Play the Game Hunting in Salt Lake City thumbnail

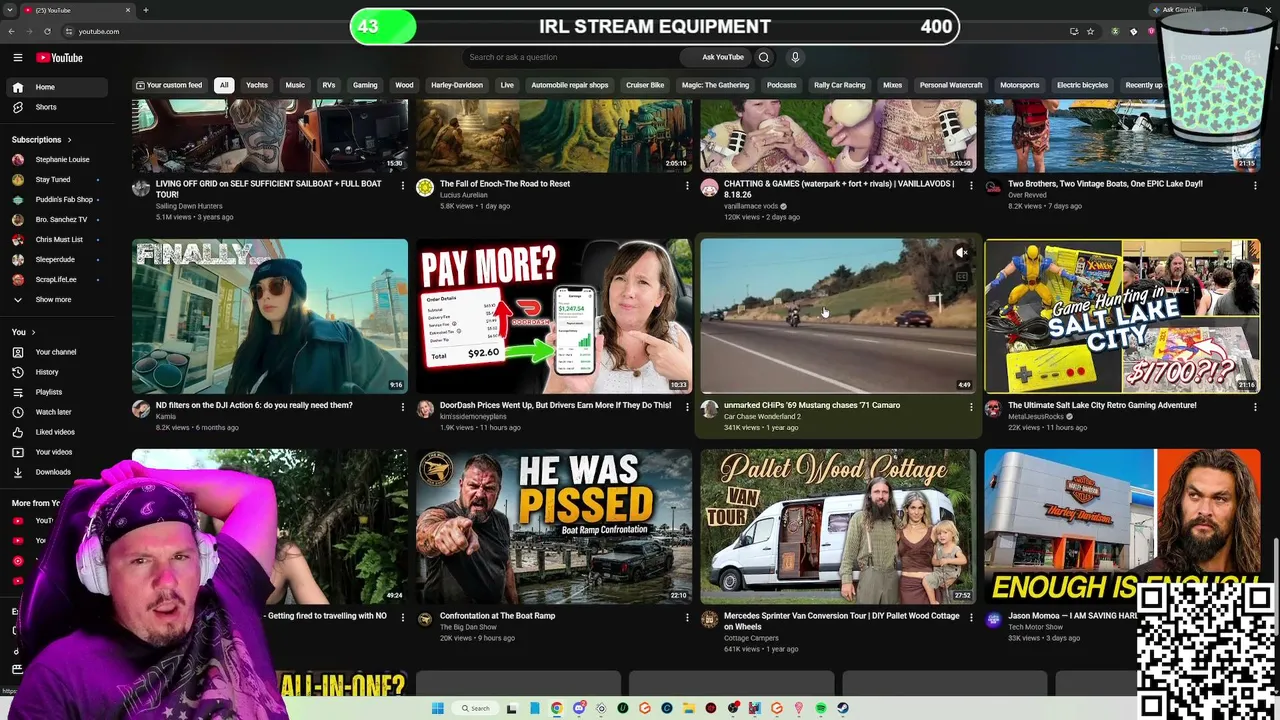tap(1122, 316)
